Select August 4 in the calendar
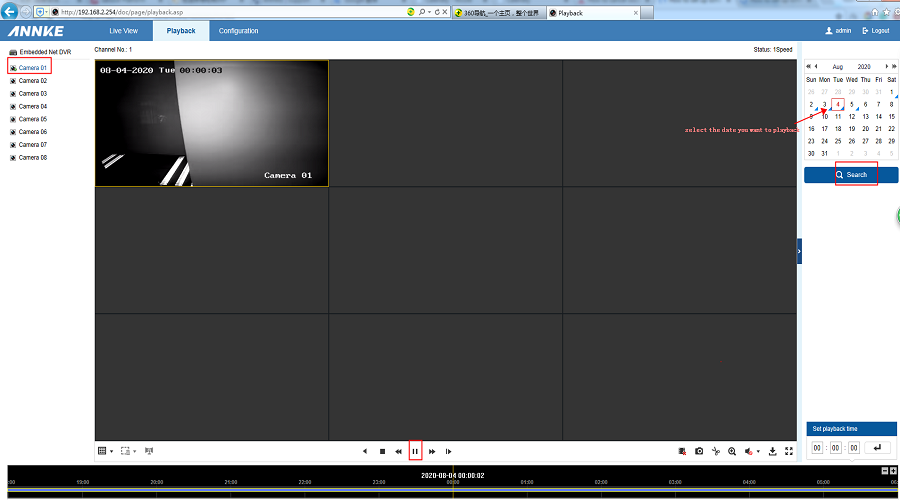 (838, 104)
